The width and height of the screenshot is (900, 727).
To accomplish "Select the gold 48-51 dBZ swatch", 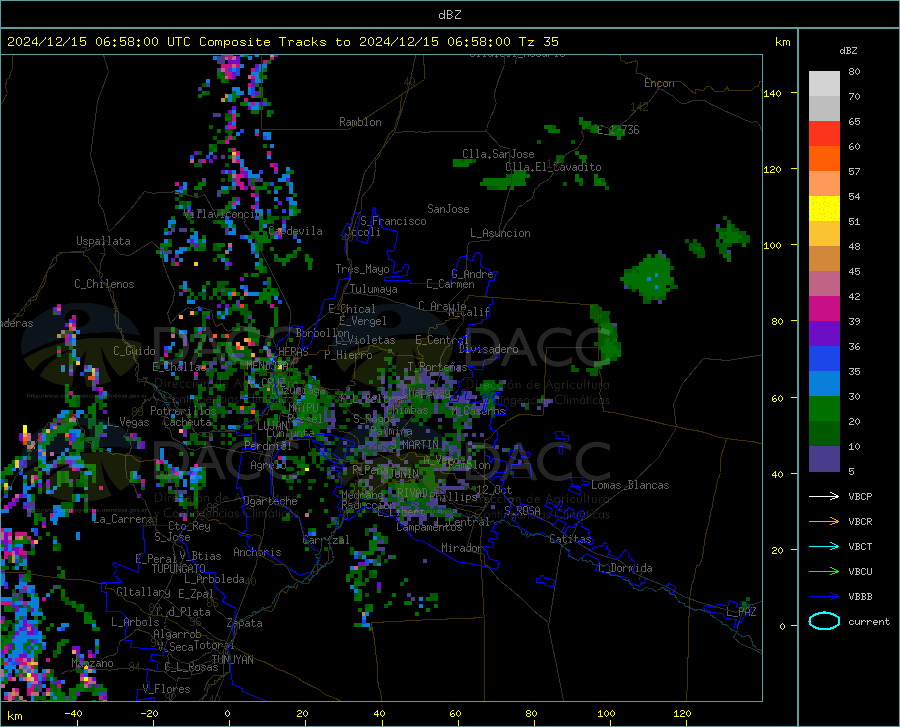I will coord(824,234).
